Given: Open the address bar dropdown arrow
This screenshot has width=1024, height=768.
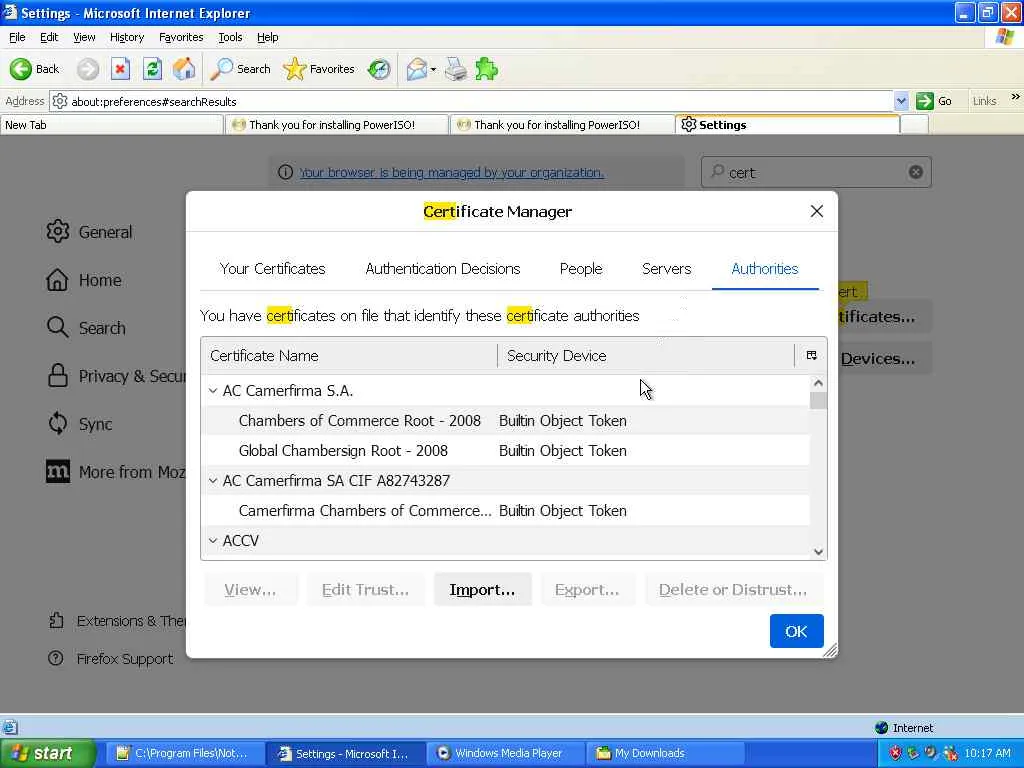Looking at the screenshot, I should click(901, 101).
